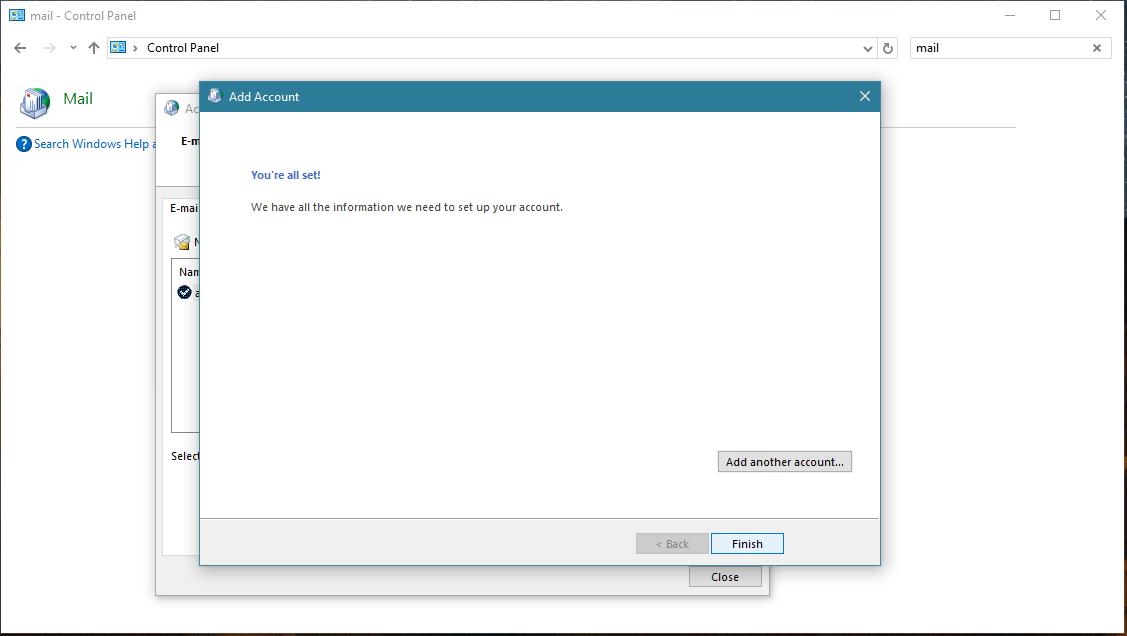Screen dimensions: 1127x636
Task: Open the Mail link
Action: pyautogui.click(x=78, y=99)
